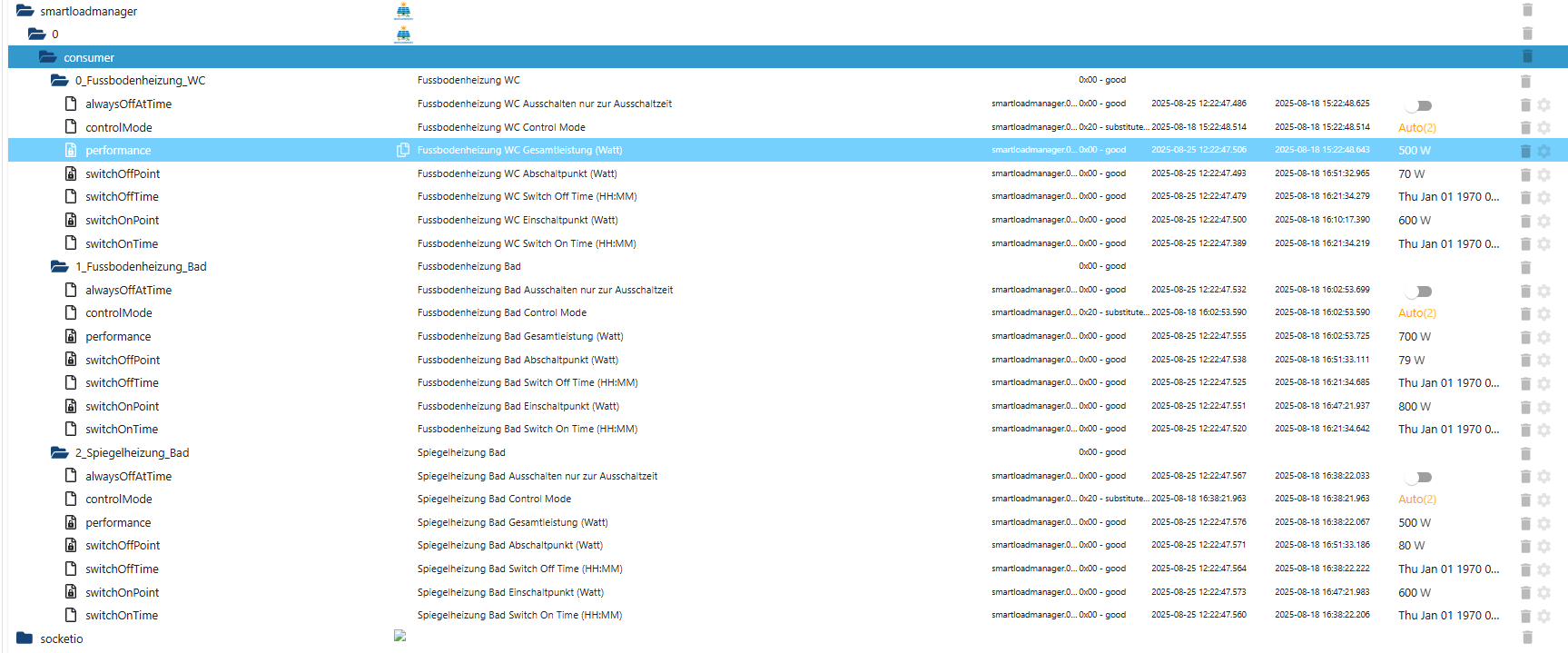Click 'Spiegelheizung Bad Gesamtleistung (Watt)' name text
This screenshot has width=1568, height=653.
pyautogui.click(x=513, y=522)
